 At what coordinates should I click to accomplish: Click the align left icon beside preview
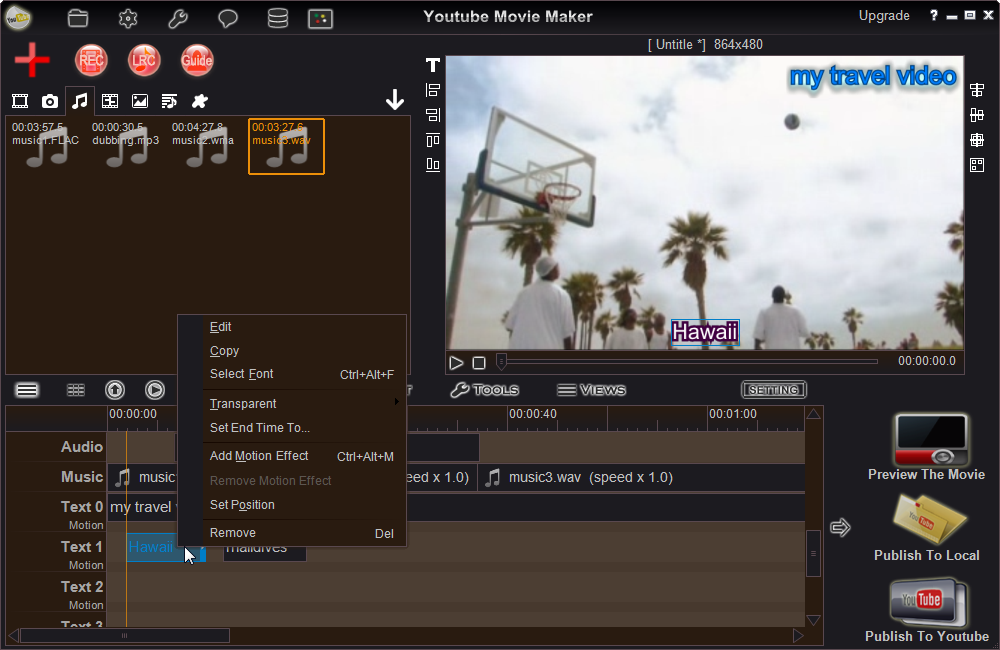coord(433,90)
